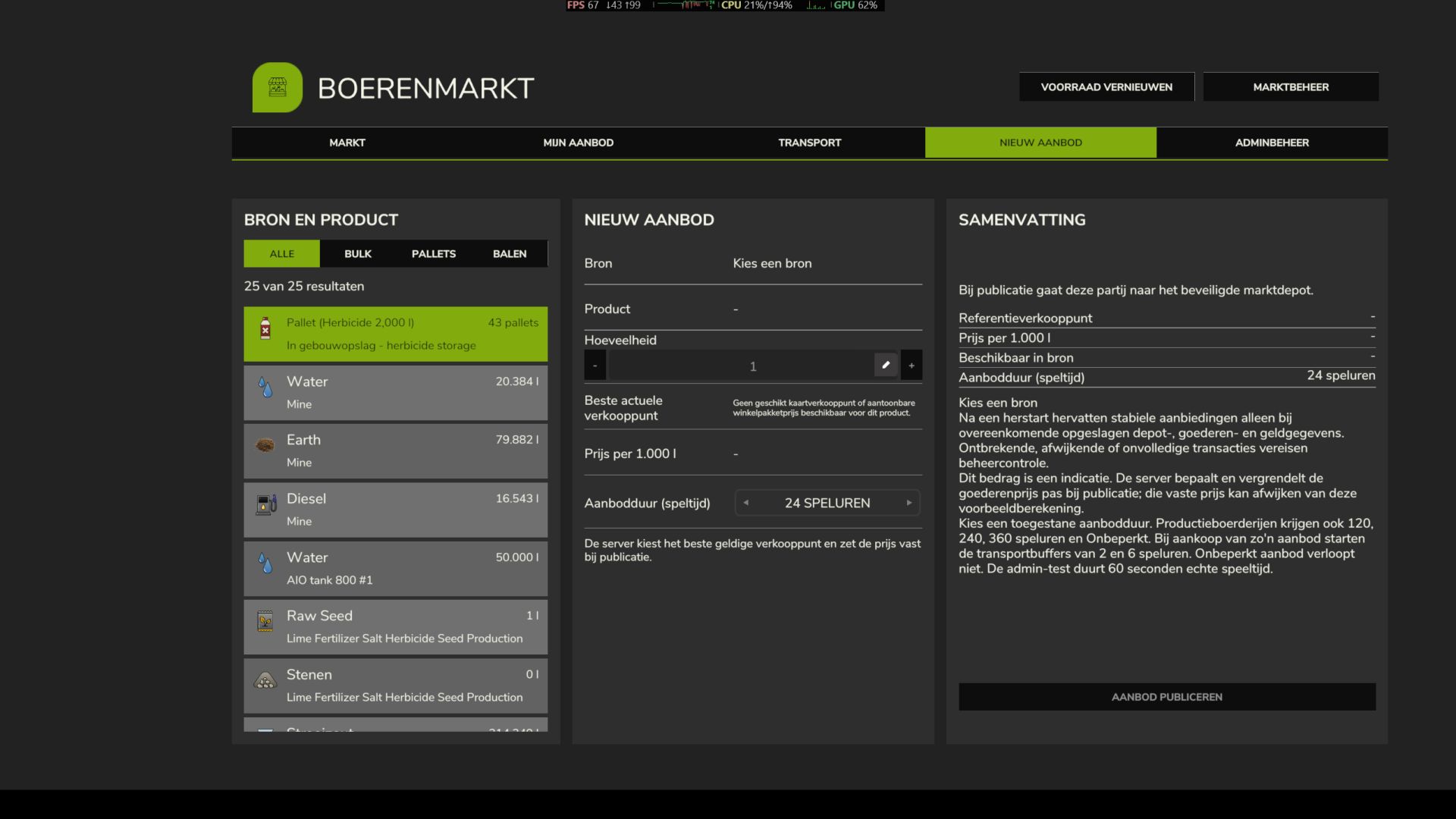The width and height of the screenshot is (1456, 819).
Task: Select the Raw Seed 1 l row
Action: click(396, 627)
